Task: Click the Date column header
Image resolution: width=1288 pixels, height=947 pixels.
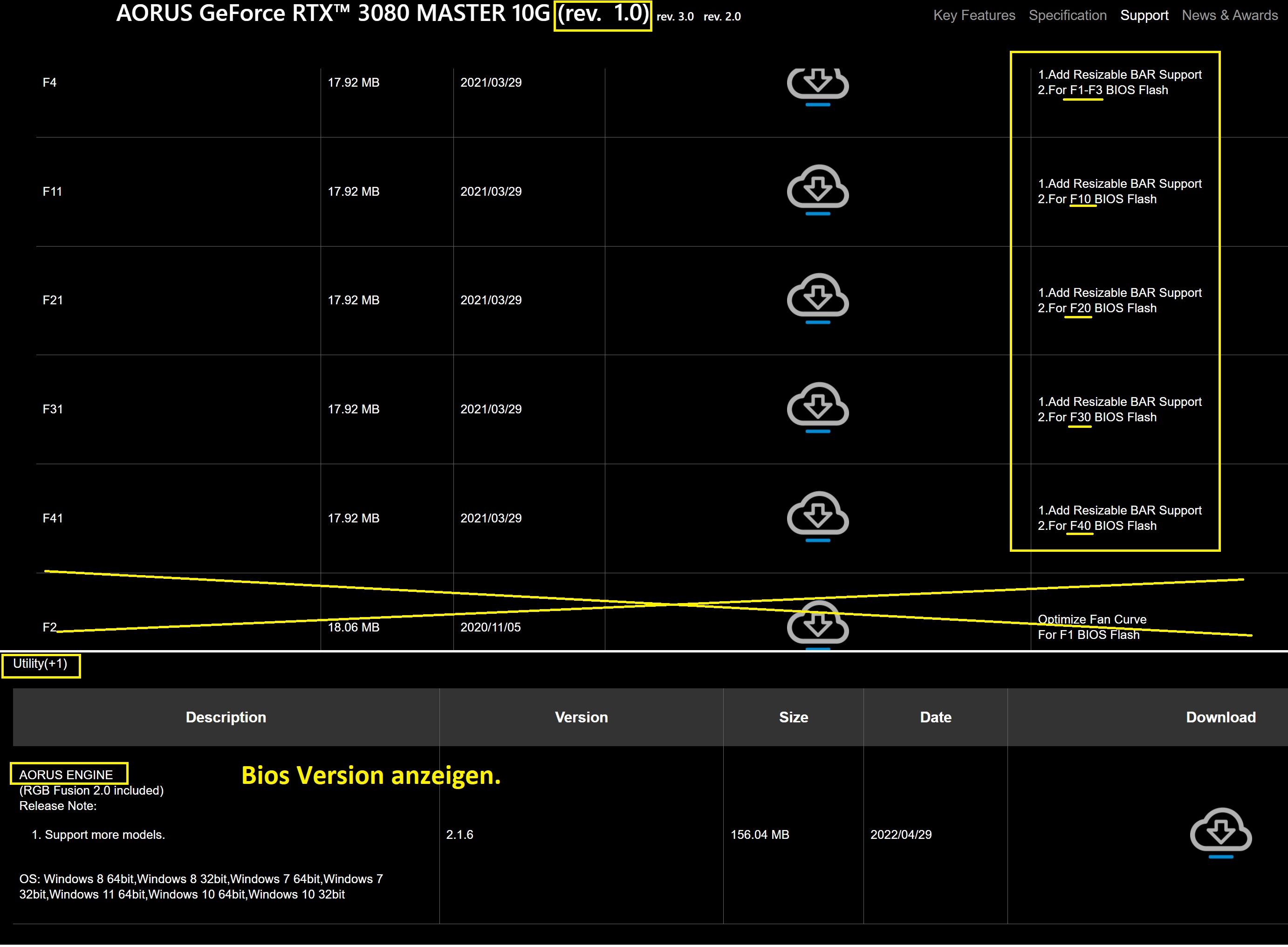Action: click(x=935, y=717)
